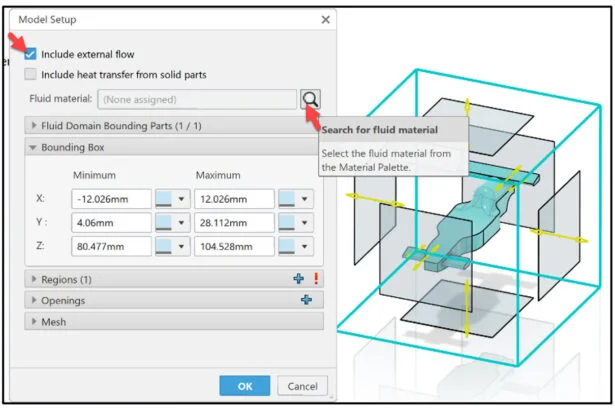Click the Fluid material field
615x408 pixels.
196,99
